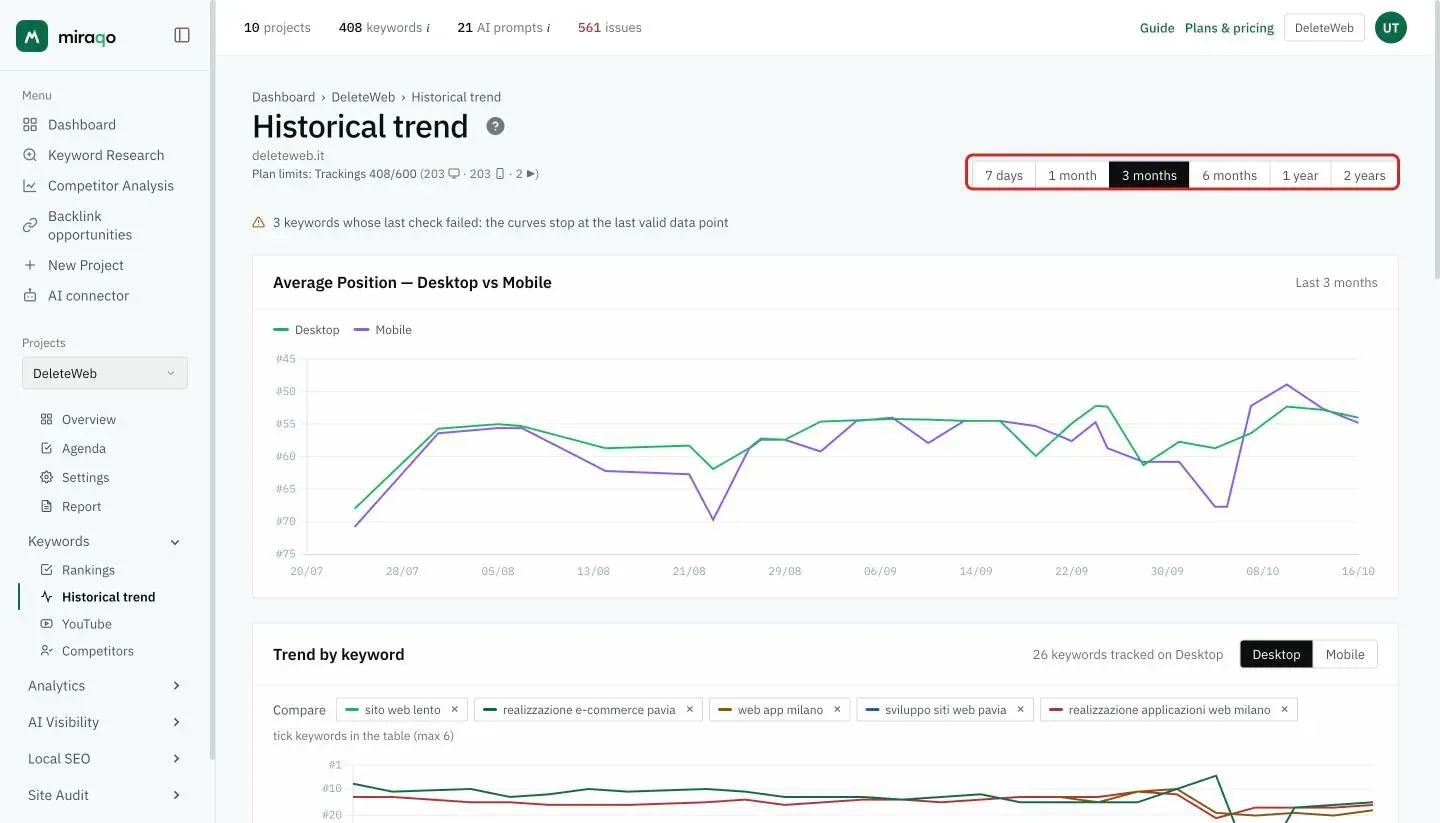Click the keywords info icon in header
Image resolution: width=1440 pixels, height=823 pixels.
[x=428, y=28]
